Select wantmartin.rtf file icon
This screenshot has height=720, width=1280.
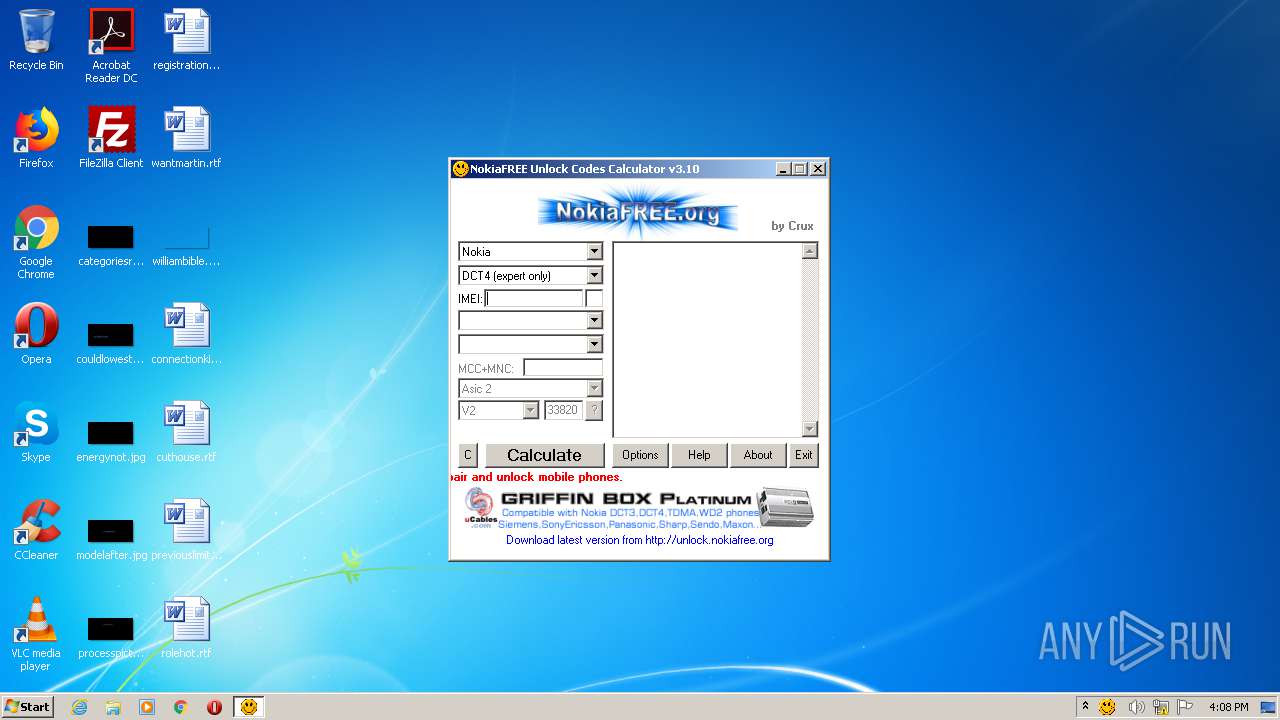187,138
